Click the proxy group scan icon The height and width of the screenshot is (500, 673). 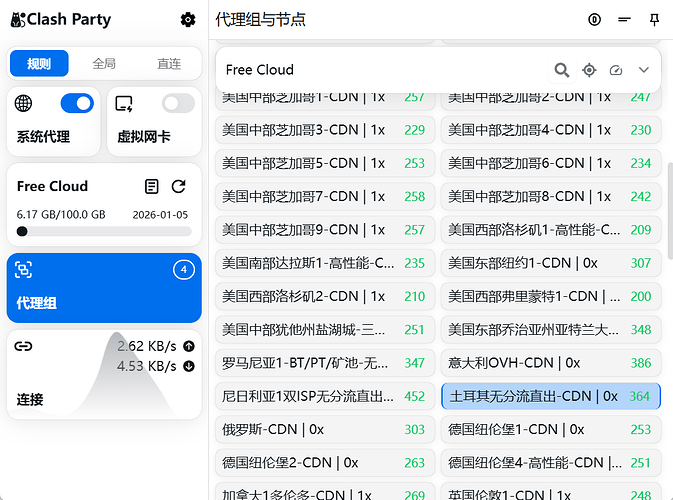point(23,270)
